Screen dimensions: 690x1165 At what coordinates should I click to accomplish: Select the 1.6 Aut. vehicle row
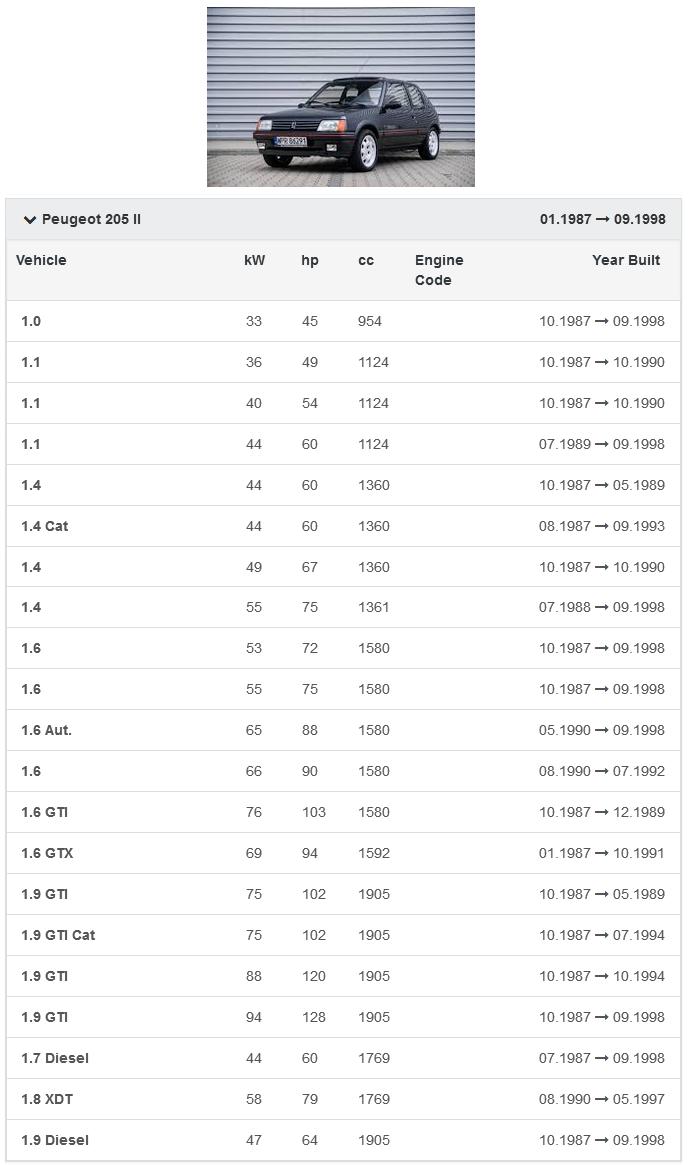pyautogui.click(x=47, y=730)
